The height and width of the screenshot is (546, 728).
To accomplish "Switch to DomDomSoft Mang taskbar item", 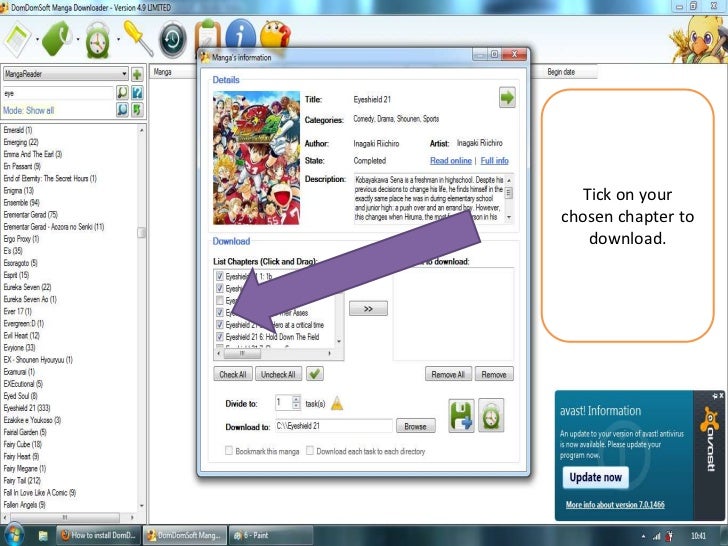I will tap(185, 535).
